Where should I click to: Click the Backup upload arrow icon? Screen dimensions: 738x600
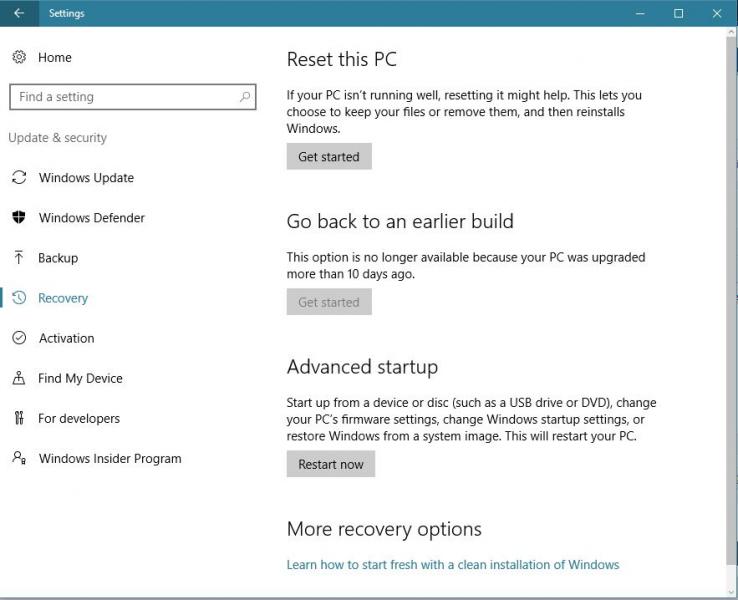pos(18,258)
